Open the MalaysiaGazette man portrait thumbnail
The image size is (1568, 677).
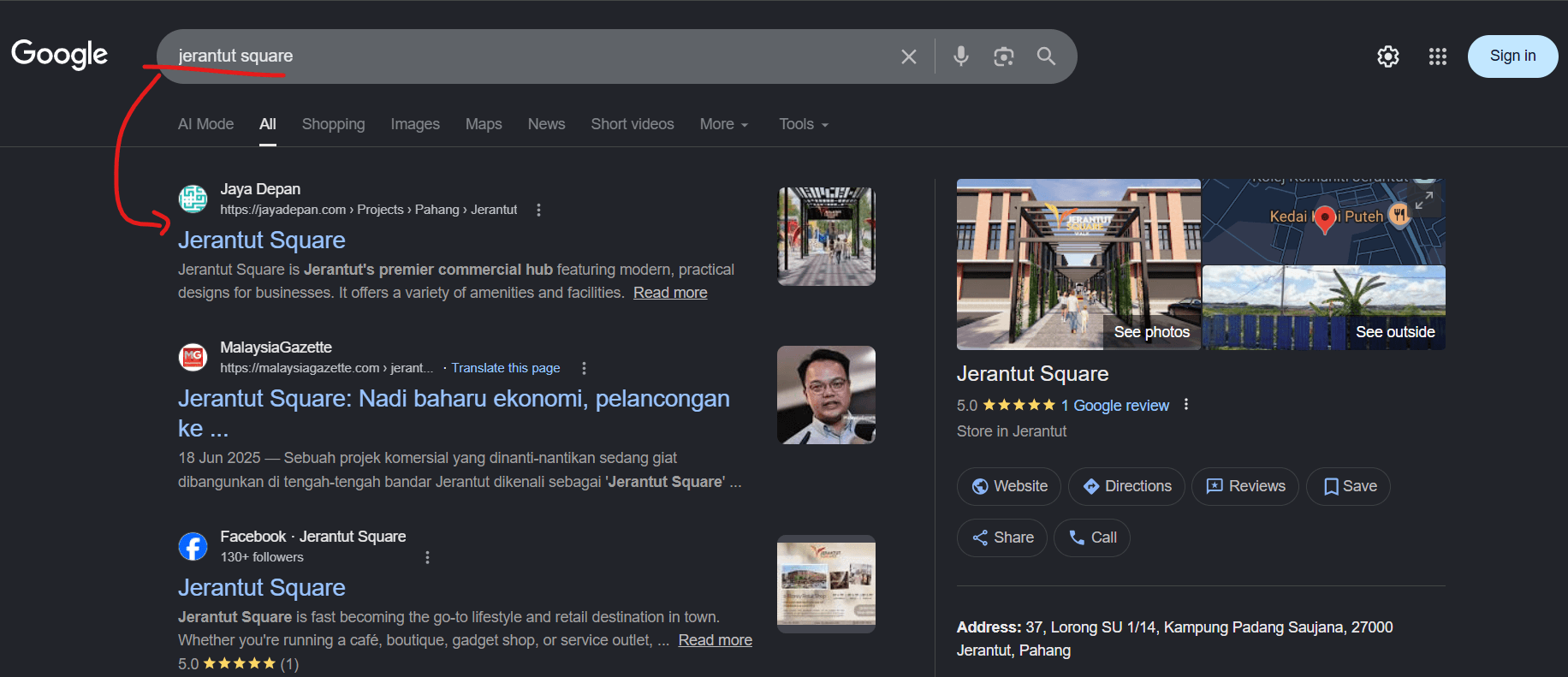click(x=826, y=395)
